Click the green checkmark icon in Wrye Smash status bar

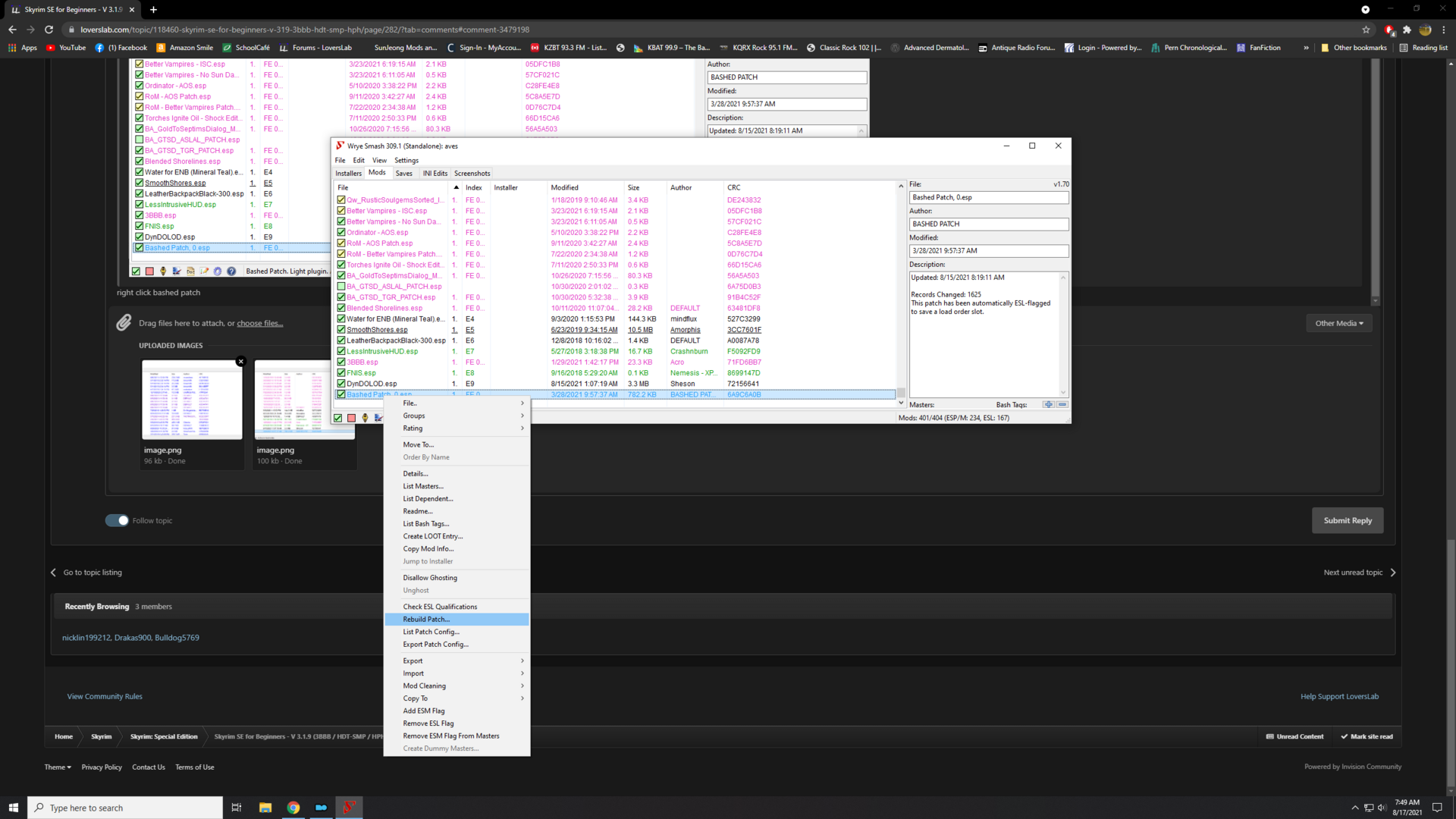pos(337,418)
